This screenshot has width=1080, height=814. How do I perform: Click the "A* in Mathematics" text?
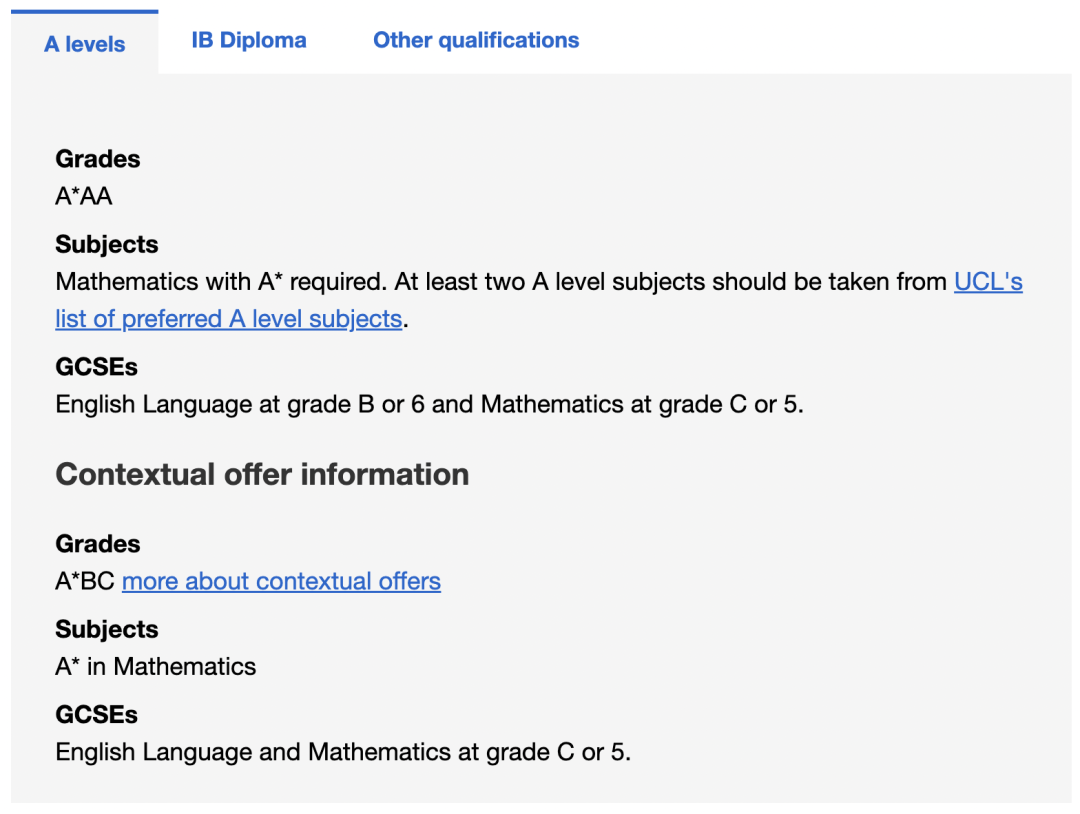tap(156, 667)
